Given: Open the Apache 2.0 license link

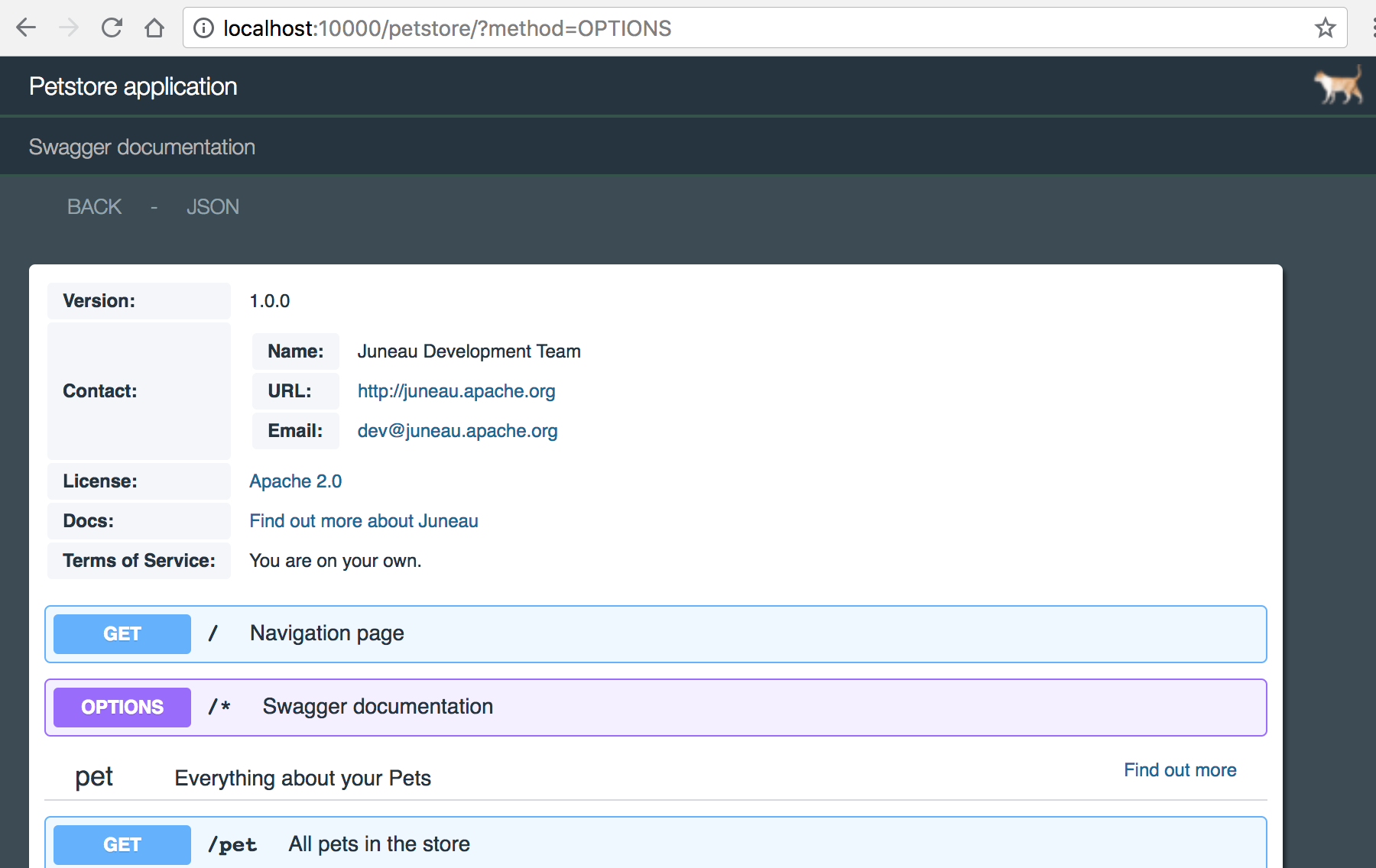Looking at the screenshot, I should coord(295,481).
